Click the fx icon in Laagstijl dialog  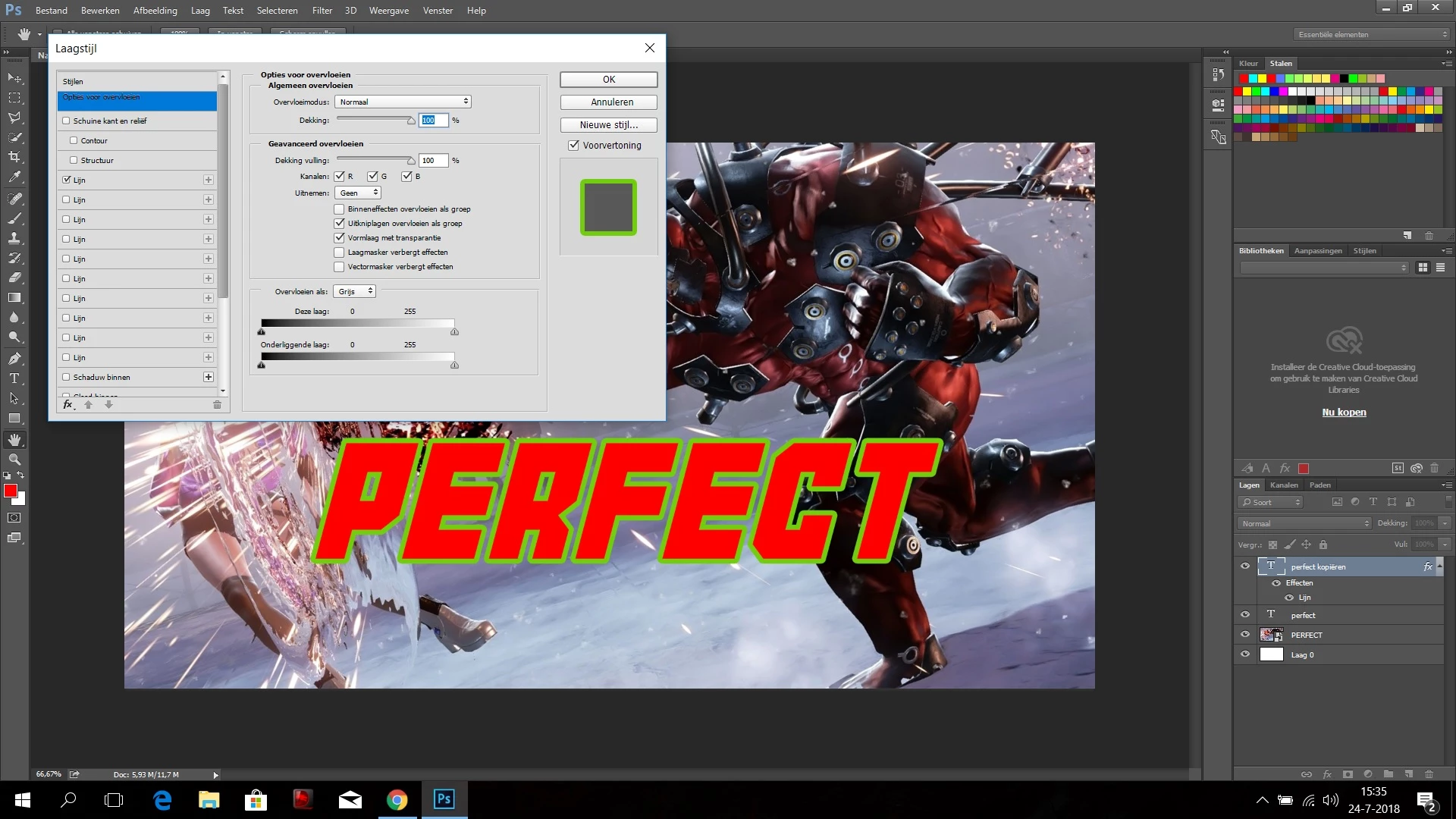[x=68, y=405]
